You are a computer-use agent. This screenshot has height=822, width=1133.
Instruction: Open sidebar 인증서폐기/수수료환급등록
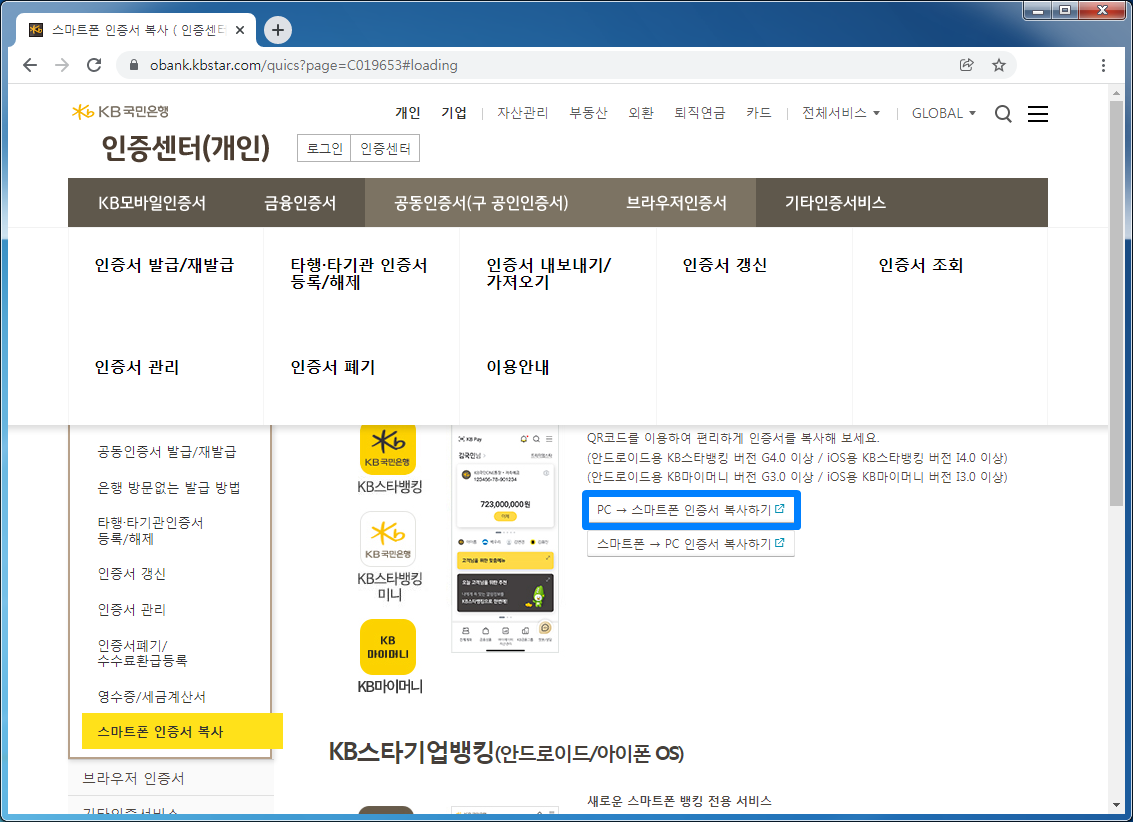[142, 652]
